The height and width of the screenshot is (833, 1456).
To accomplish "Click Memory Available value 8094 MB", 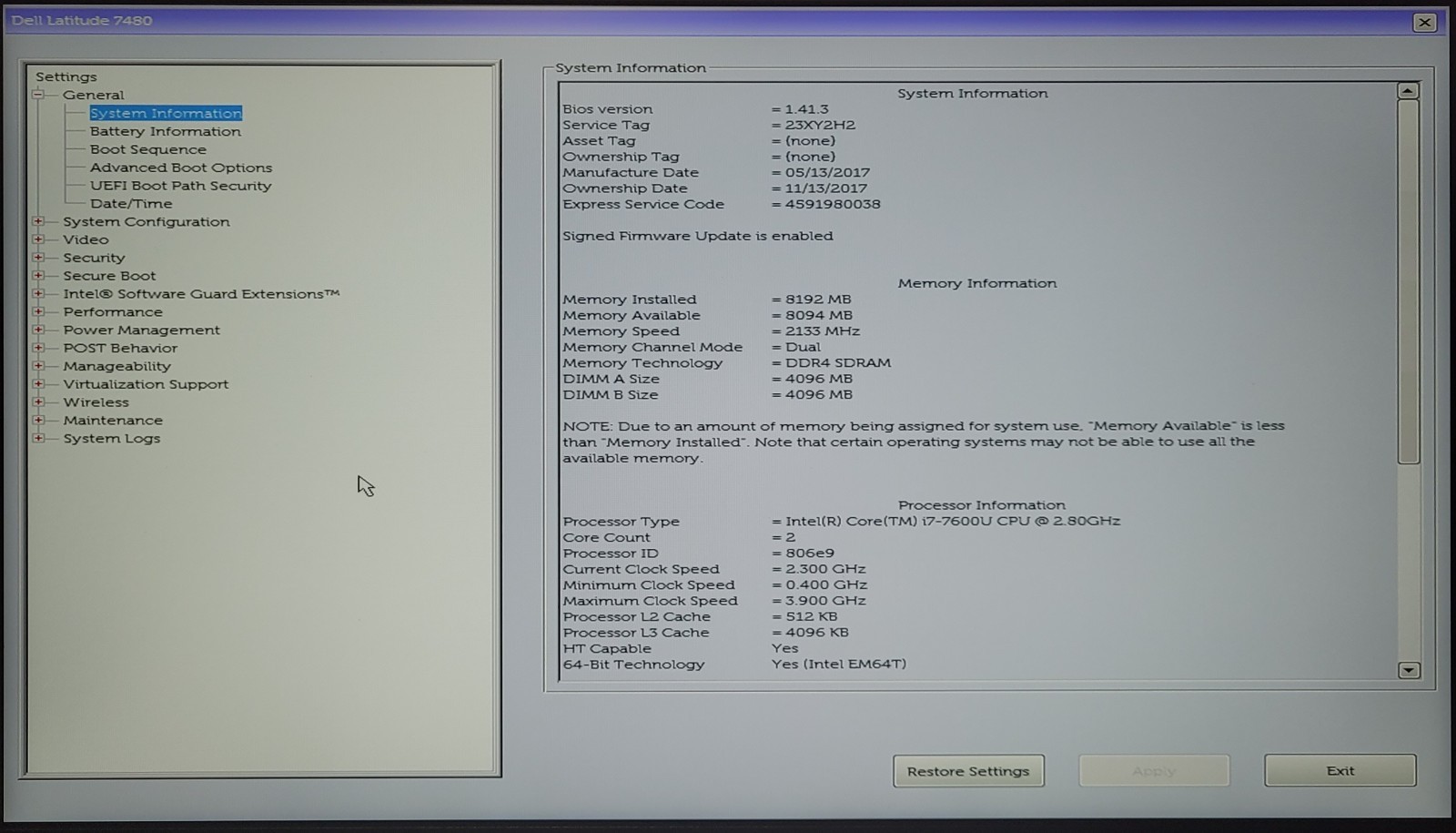I will 819,315.
